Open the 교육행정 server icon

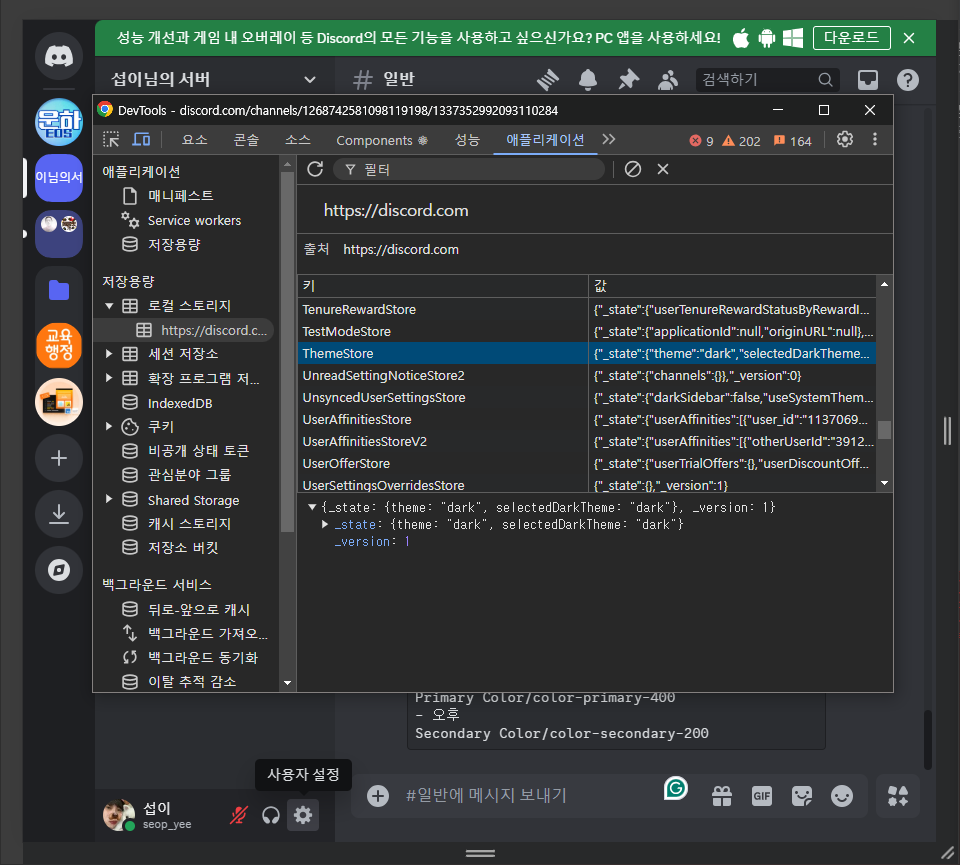pyautogui.click(x=59, y=345)
